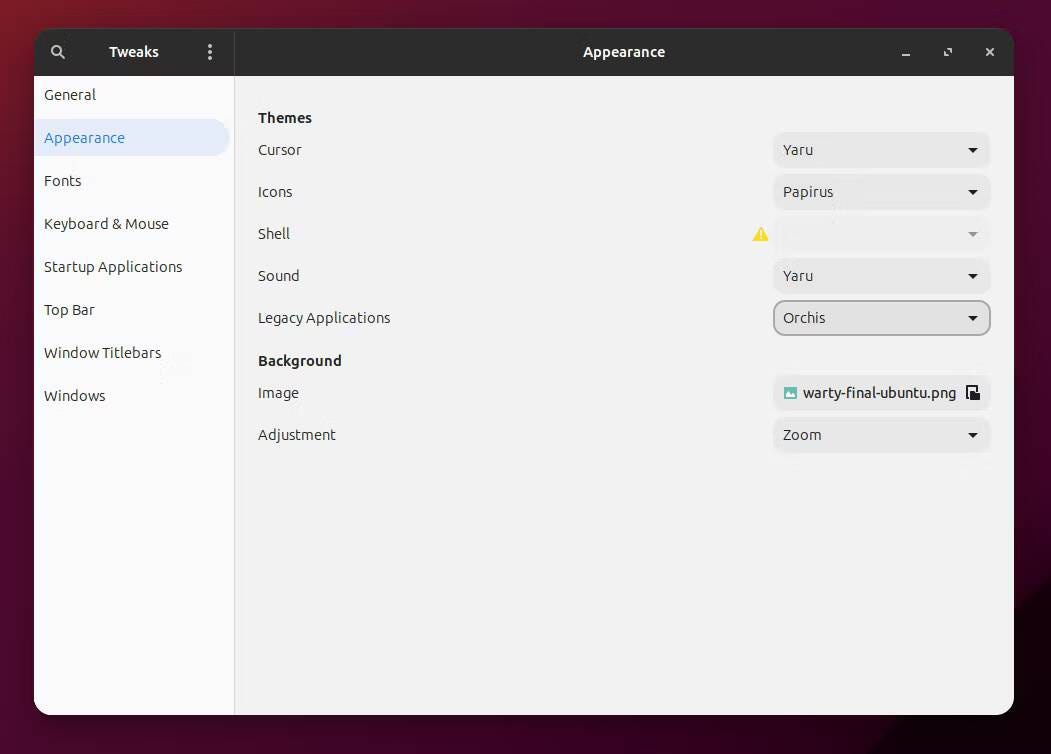Click the disabled Shell dropdown arrow
Viewport: 1051px width, 754px height.
(971, 234)
